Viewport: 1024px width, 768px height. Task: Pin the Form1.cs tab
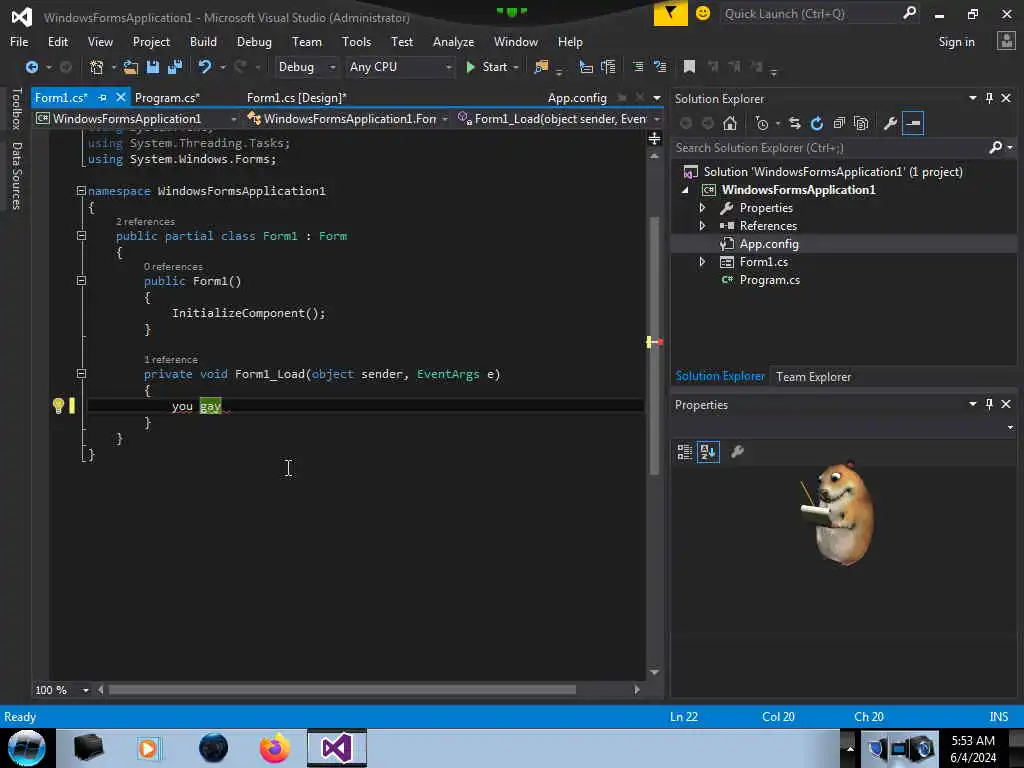(102, 97)
